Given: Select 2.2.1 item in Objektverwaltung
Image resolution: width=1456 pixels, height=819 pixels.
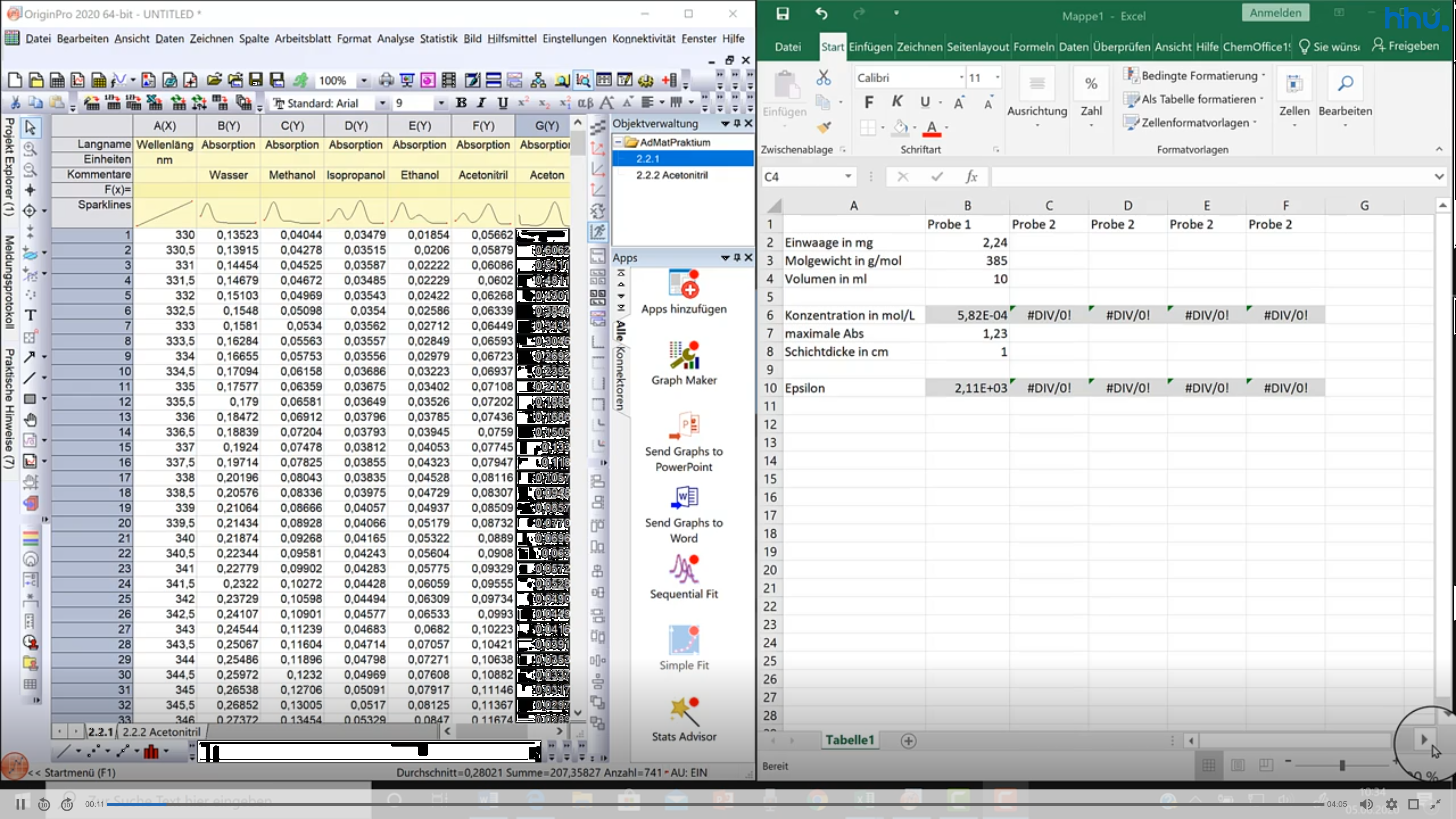Looking at the screenshot, I should (x=648, y=159).
